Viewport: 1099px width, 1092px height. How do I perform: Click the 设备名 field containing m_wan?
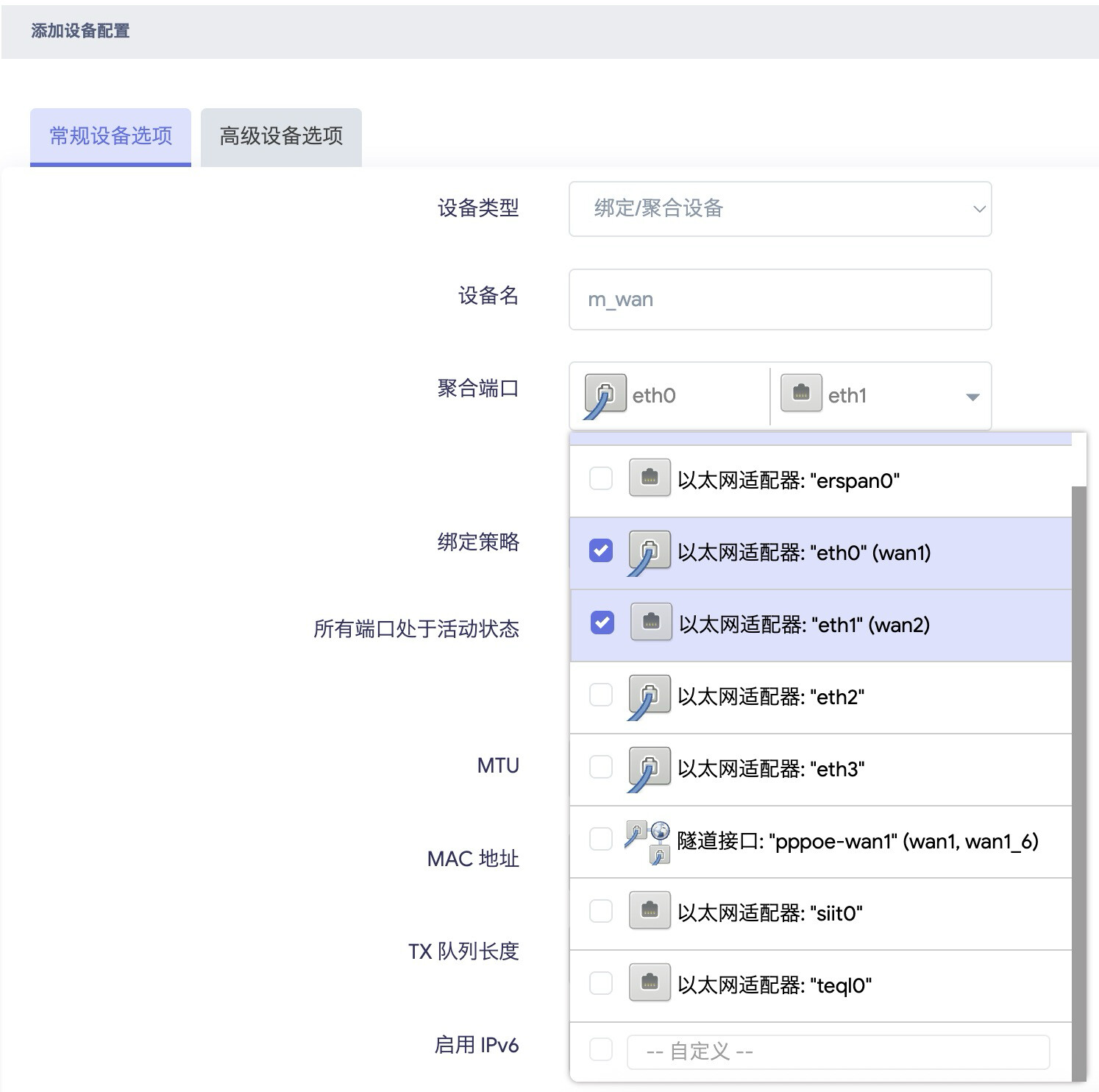(x=780, y=299)
